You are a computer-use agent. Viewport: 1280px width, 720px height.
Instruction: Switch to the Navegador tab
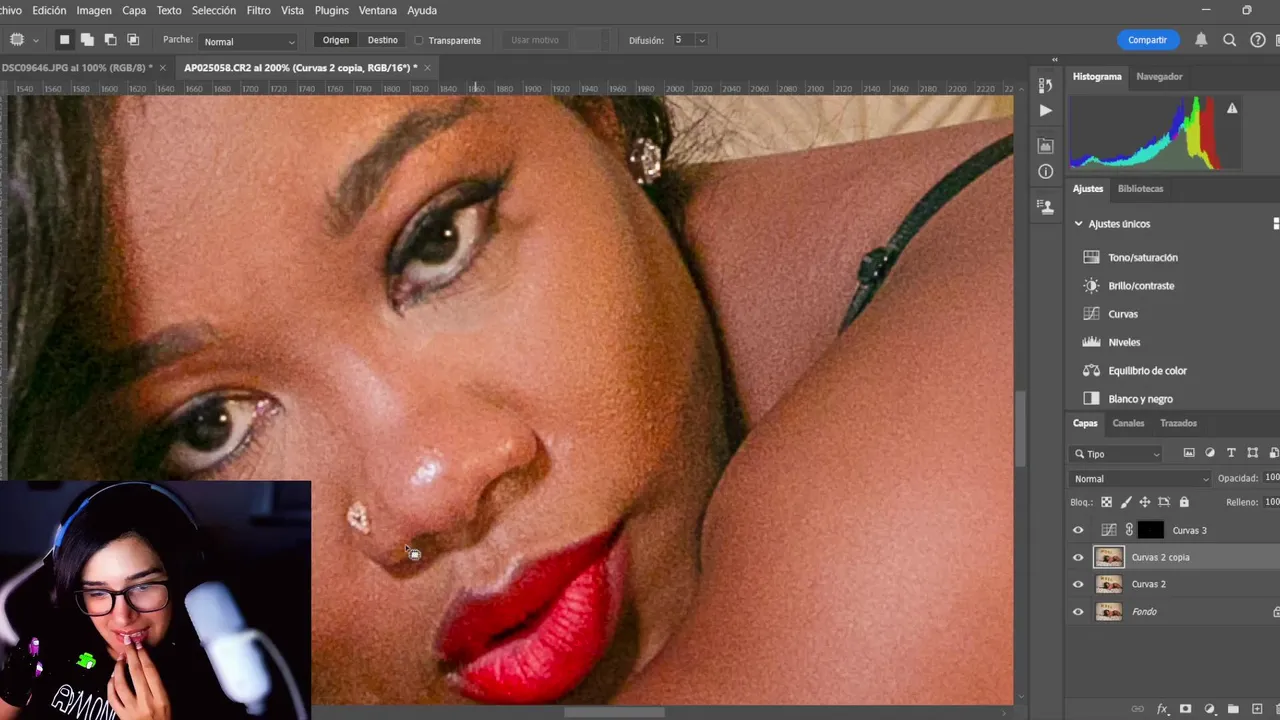pos(1159,76)
